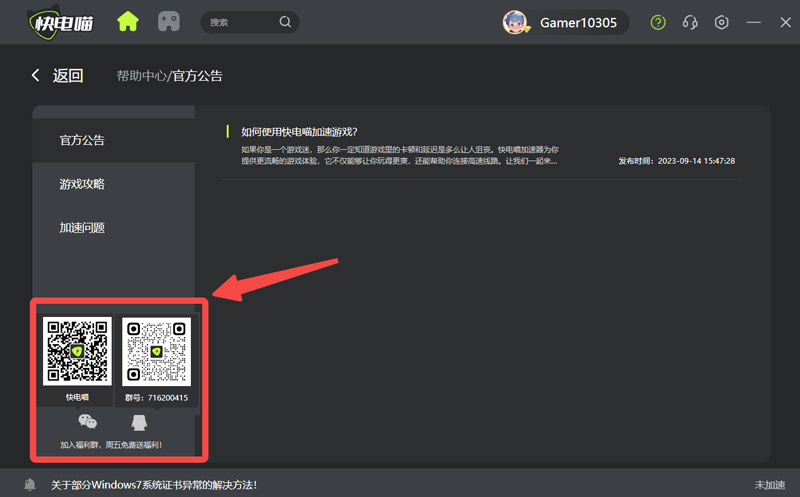Click the 快电喵 WeChat QR code
The image size is (800, 497).
coord(77,351)
